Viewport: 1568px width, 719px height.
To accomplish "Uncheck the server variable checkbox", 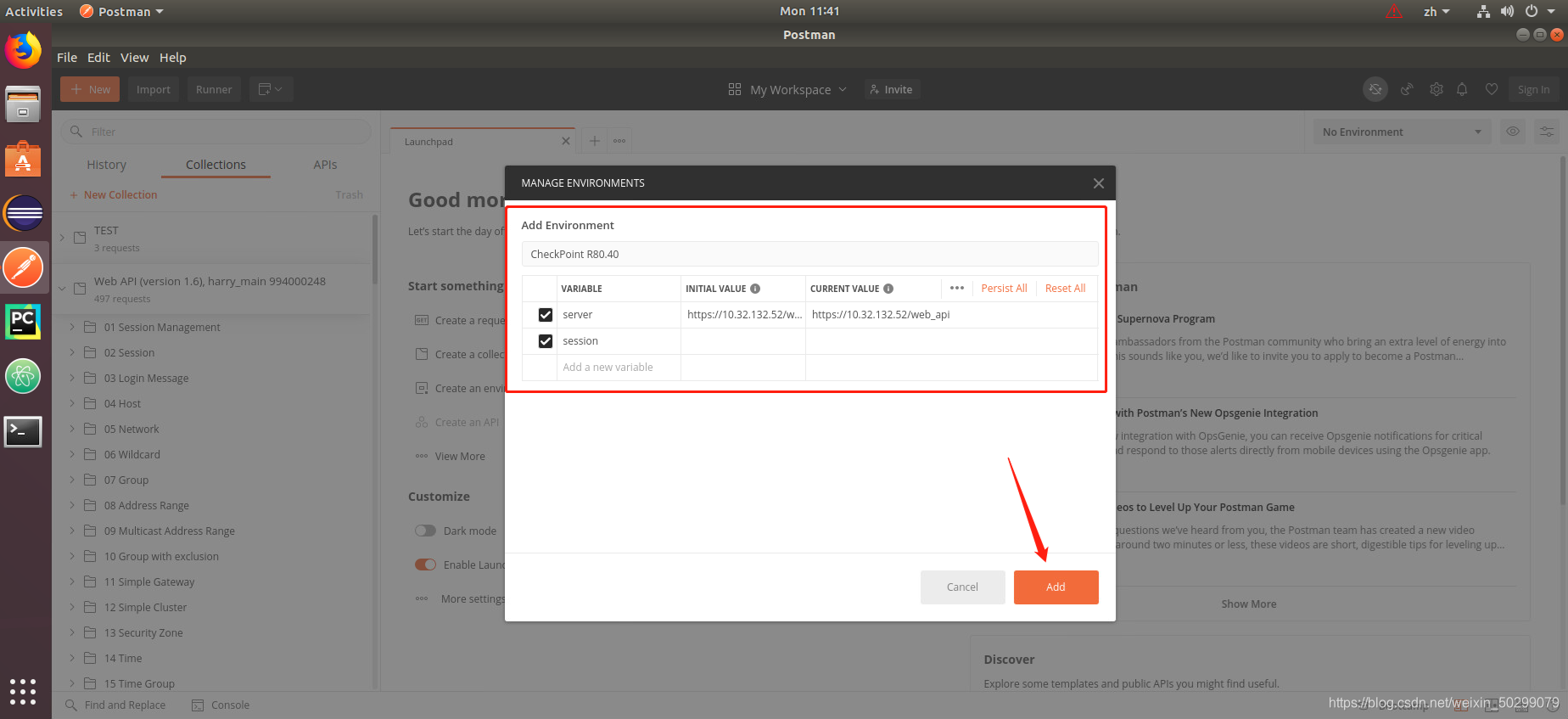I will 546,315.
